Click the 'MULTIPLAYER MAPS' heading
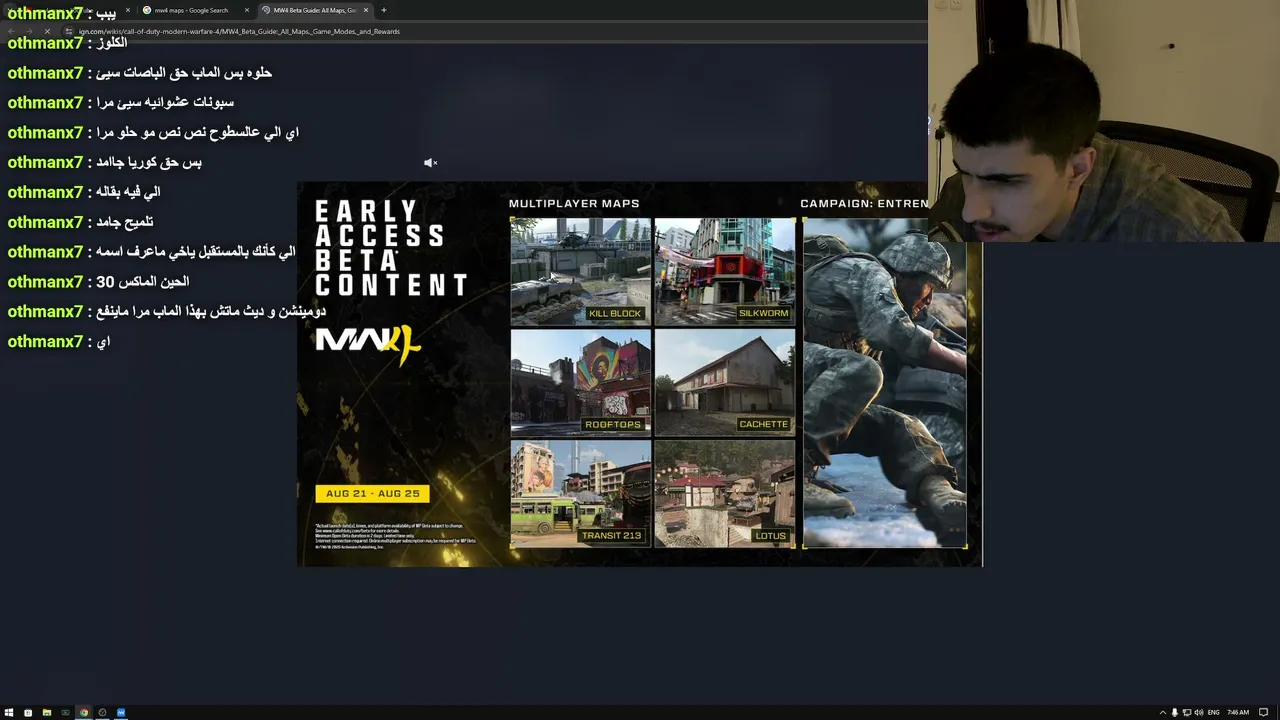Screen dimensions: 1280x720 [x=574, y=204]
